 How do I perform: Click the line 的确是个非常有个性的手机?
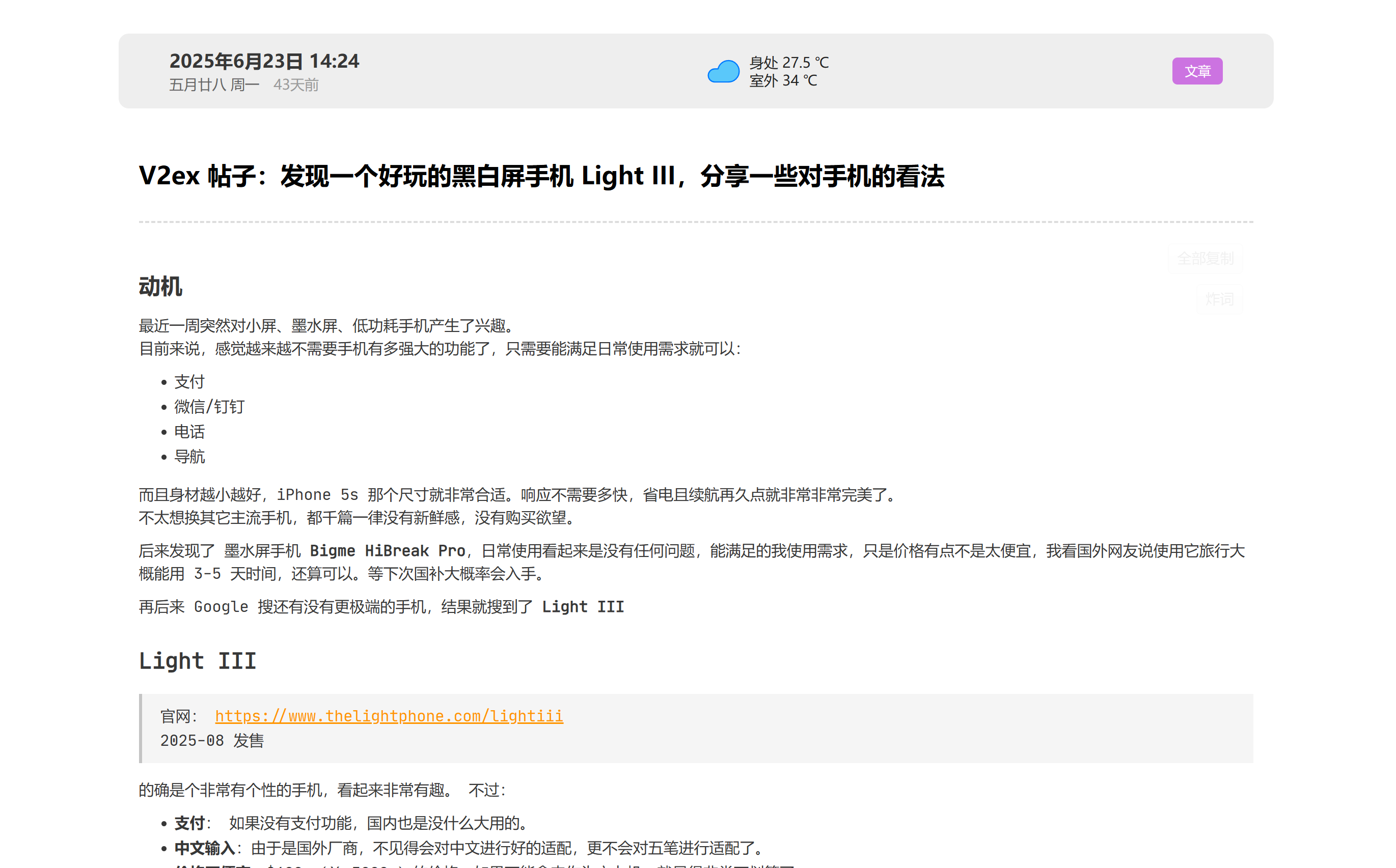(x=323, y=790)
